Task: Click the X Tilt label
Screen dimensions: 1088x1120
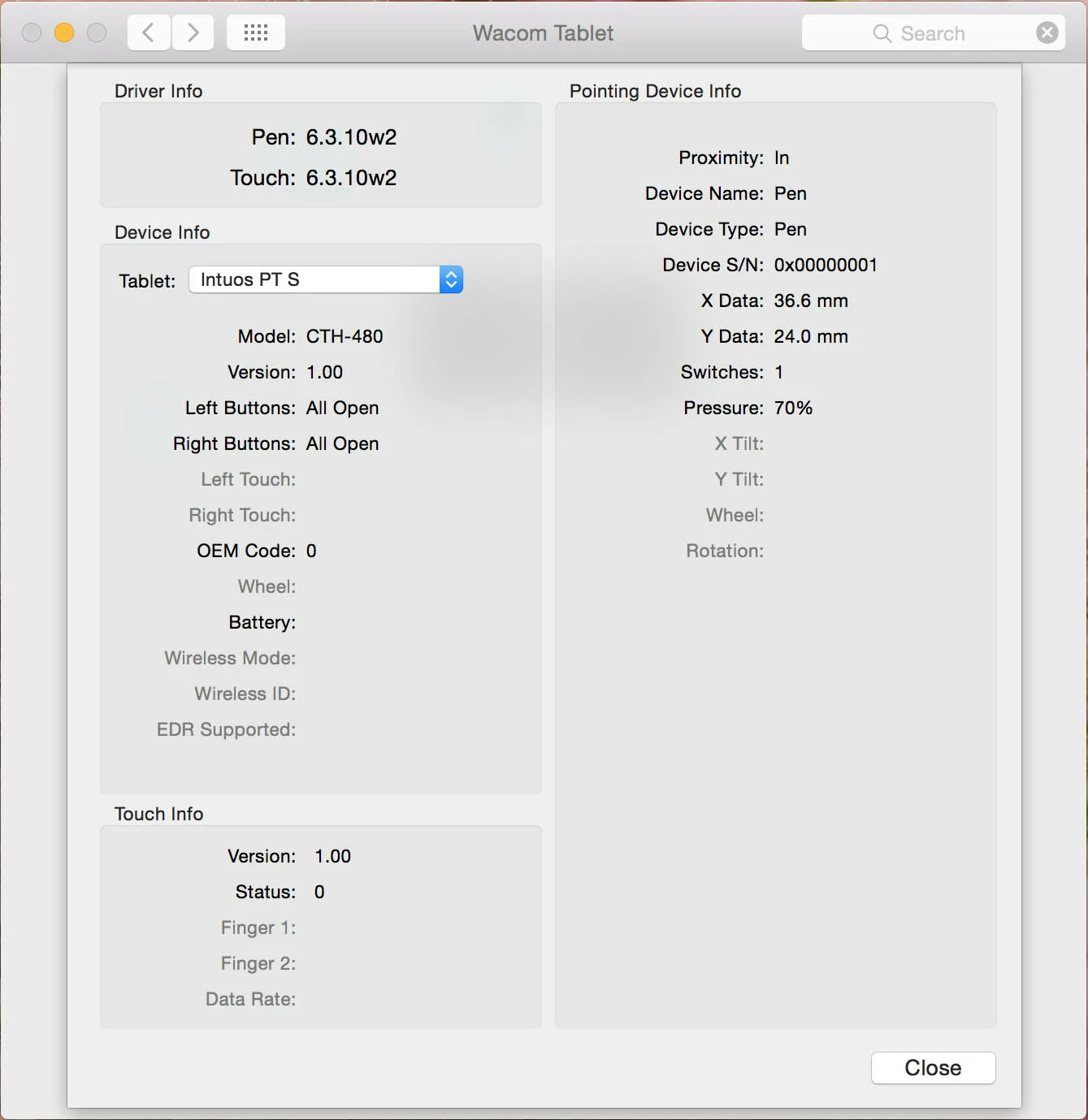Action: click(739, 443)
